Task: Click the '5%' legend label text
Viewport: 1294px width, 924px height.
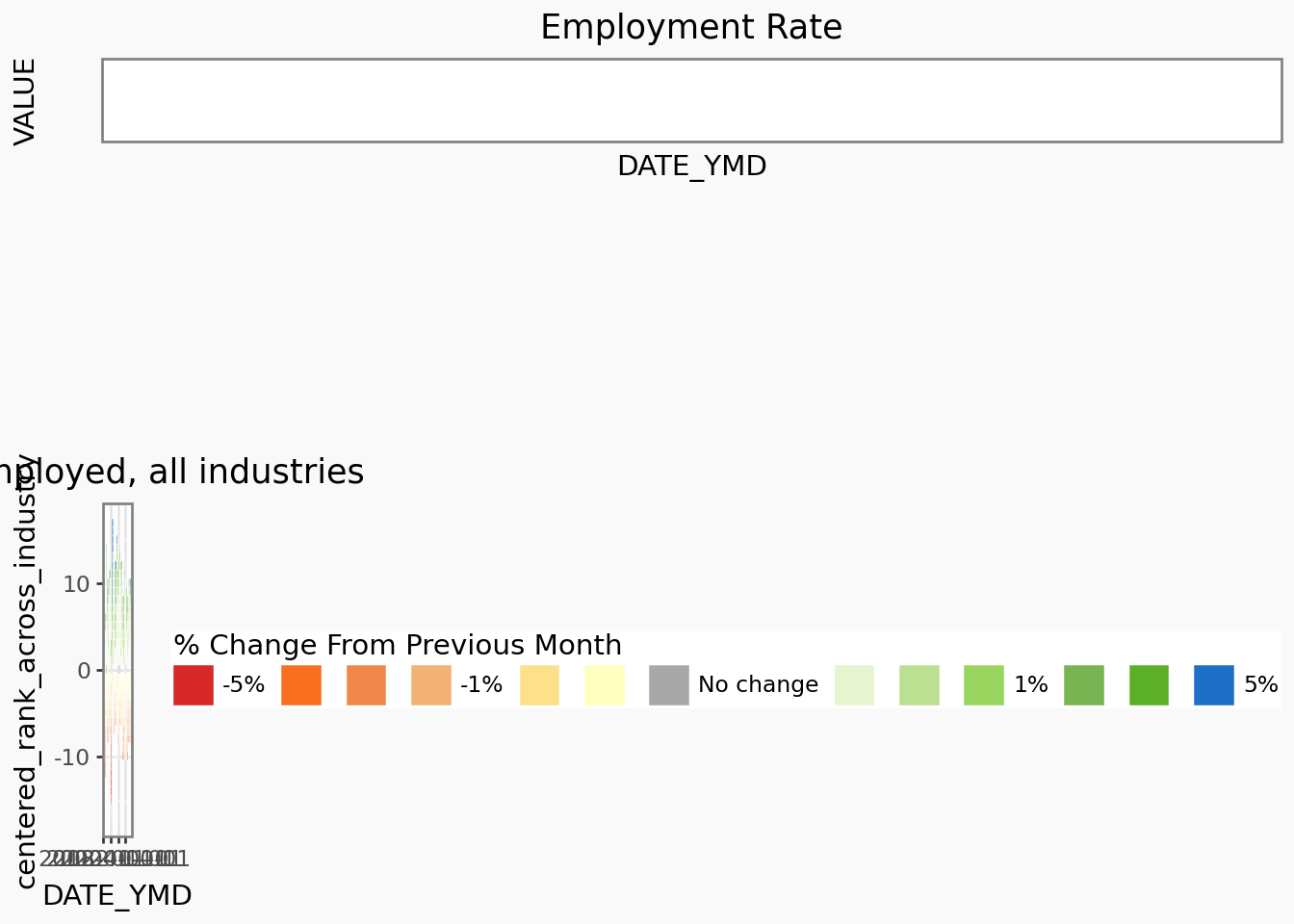Action: (1260, 685)
